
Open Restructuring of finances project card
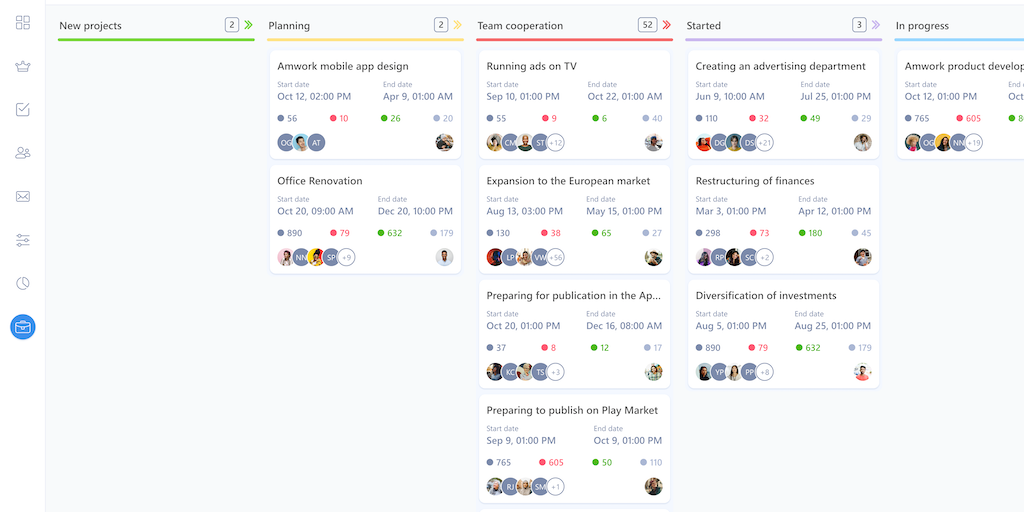click(x=755, y=181)
